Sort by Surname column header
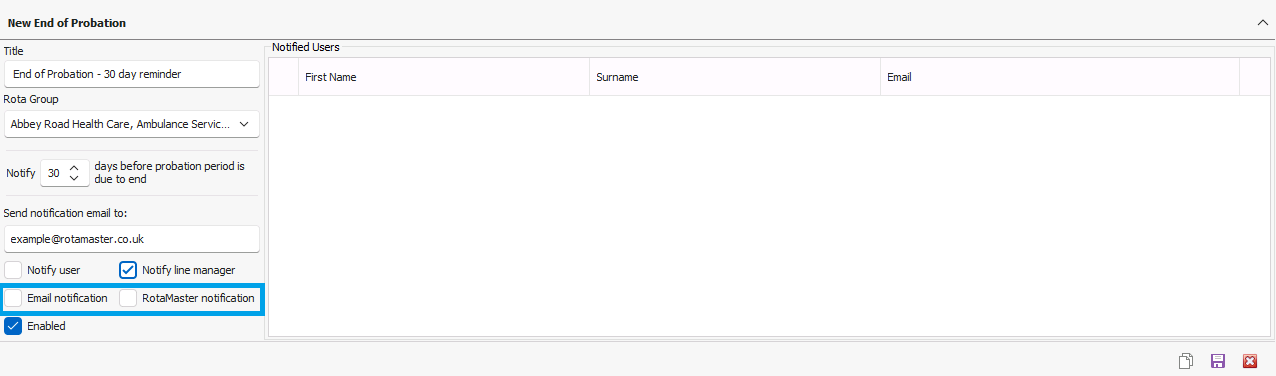This screenshot has width=1276, height=376. click(x=735, y=77)
